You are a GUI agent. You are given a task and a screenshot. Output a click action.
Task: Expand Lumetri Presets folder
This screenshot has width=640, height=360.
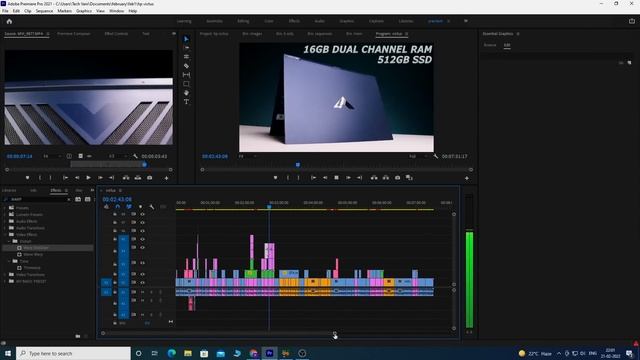[5, 214]
